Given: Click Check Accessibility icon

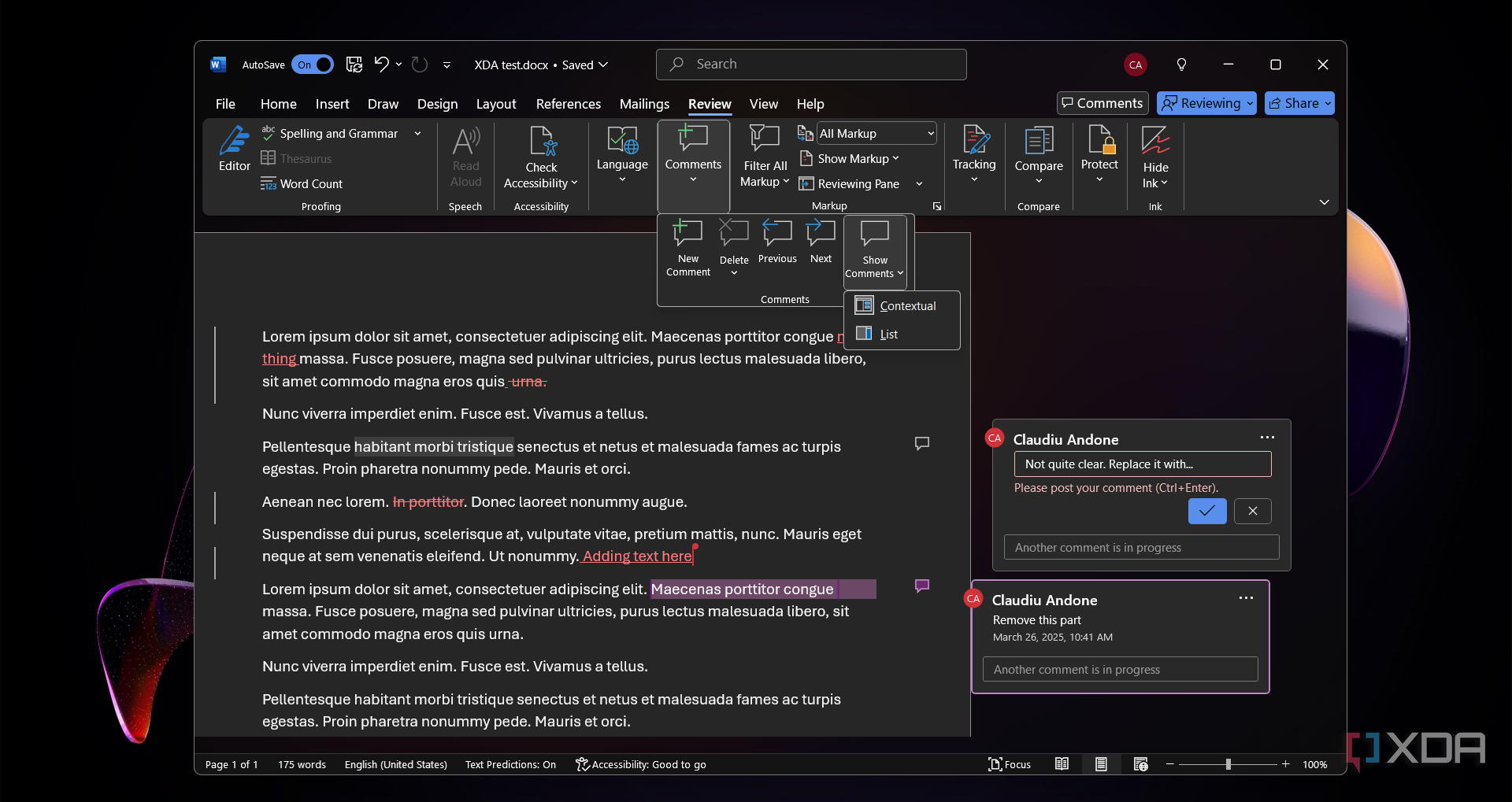Looking at the screenshot, I should click(x=542, y=142).
